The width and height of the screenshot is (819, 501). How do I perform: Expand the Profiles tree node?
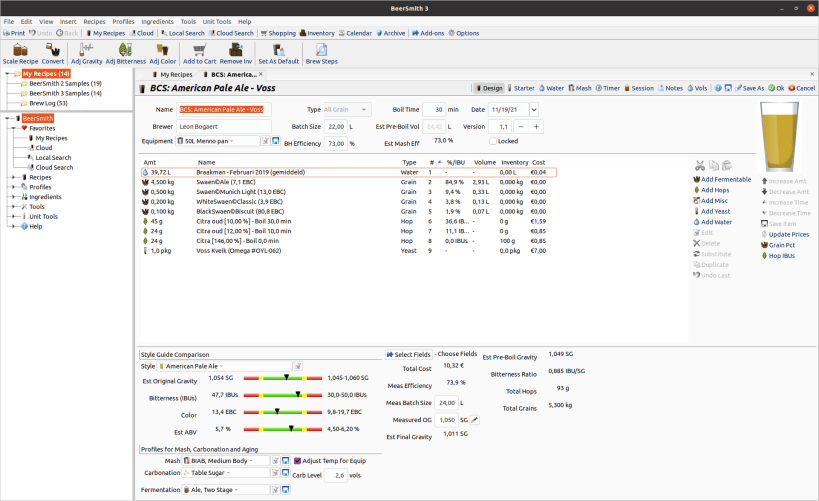click(x=14, y=187)
